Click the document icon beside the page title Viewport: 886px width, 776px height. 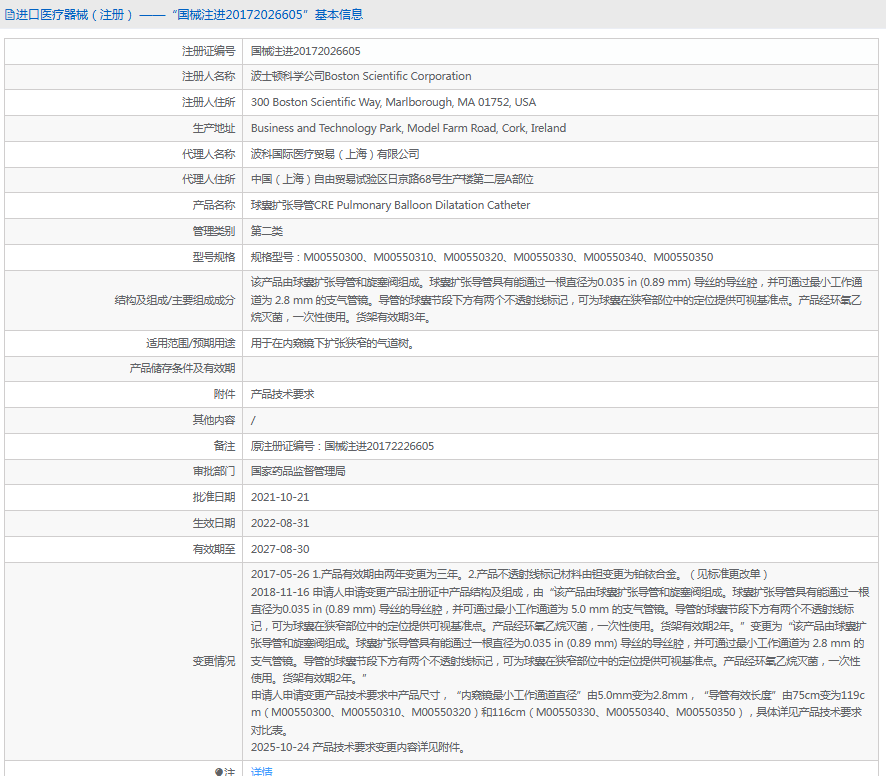coord(10,15)
